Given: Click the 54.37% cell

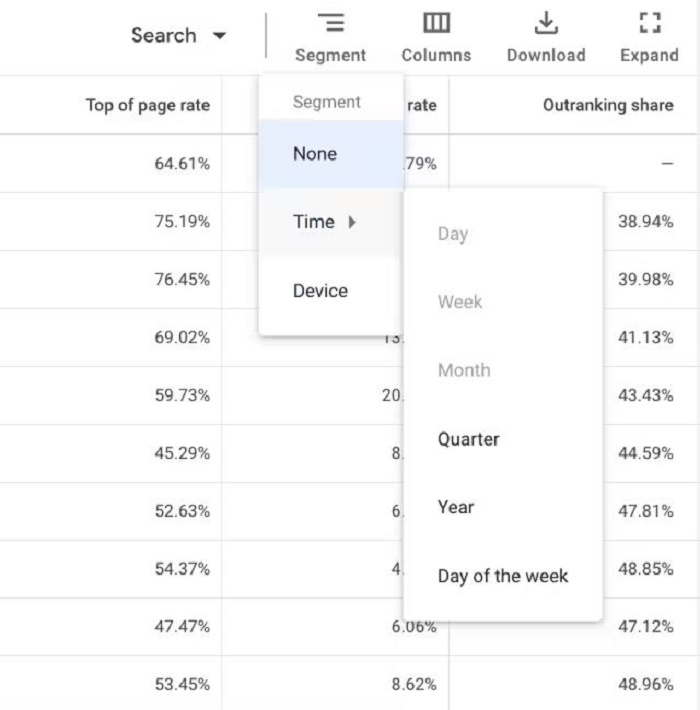Looking at the screenshot, I should [182, 569].
